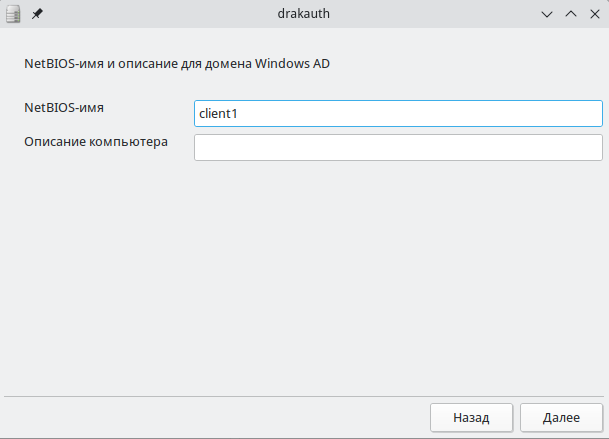Click the drakauth title bar text
Viewport: 609px width, 439px height.
point(303,14)
